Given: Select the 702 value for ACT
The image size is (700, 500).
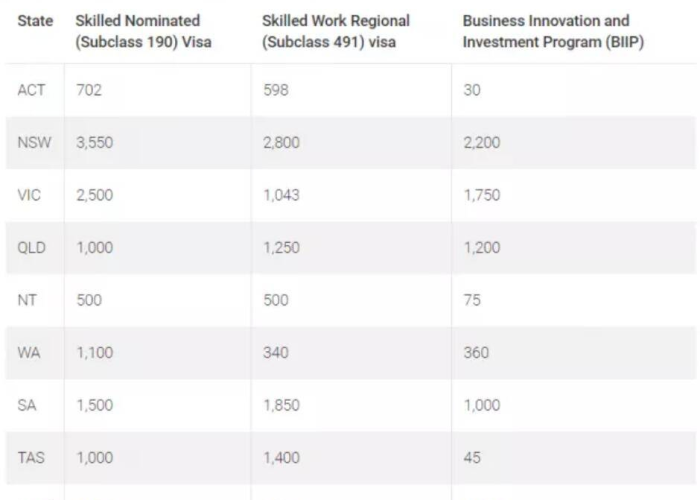Looking at the screenshot, I should (89, 90).
